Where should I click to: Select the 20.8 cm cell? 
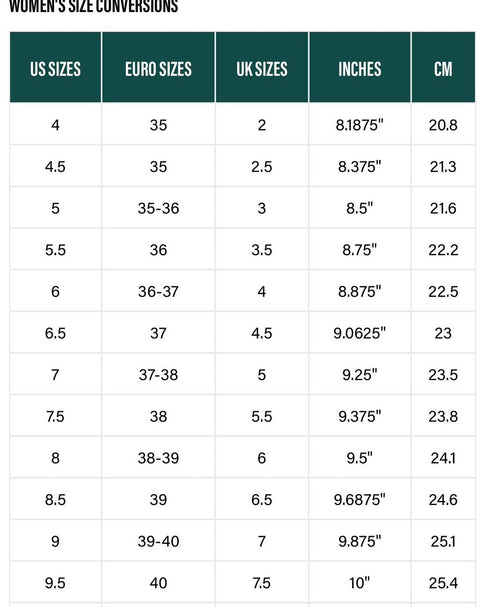point(443,125)
